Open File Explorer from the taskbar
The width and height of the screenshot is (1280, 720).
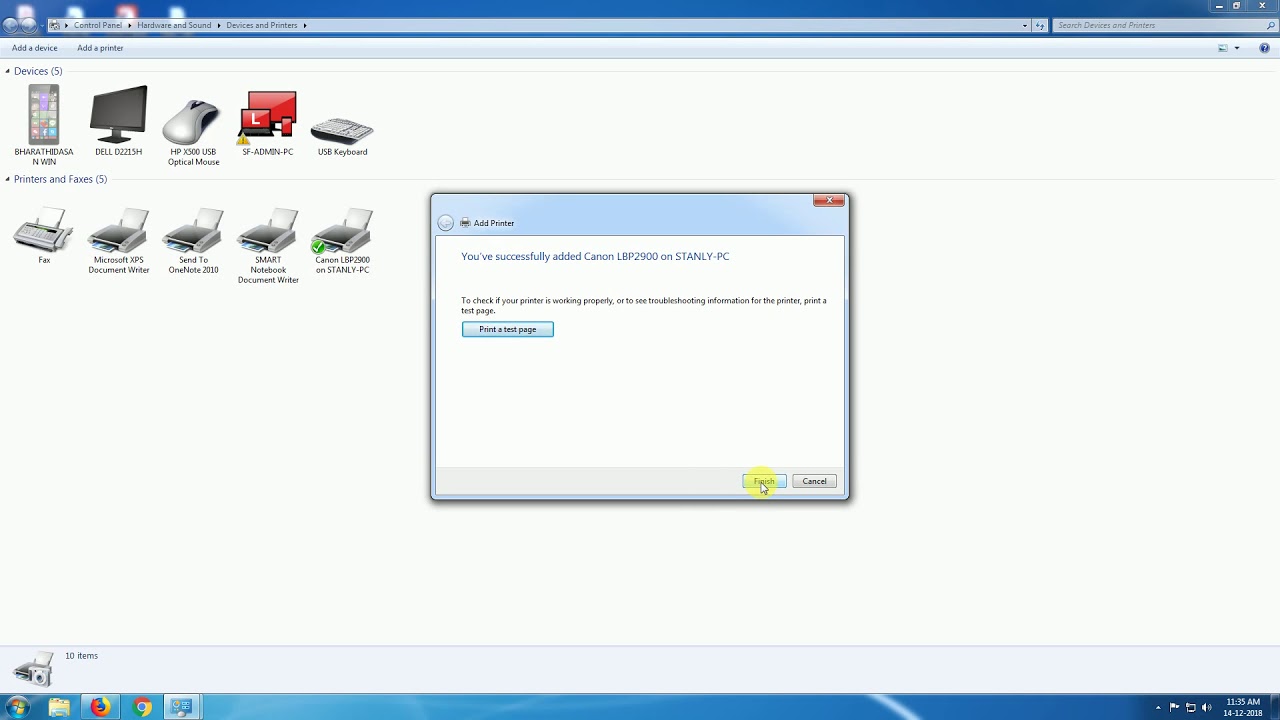click(59, 707)
